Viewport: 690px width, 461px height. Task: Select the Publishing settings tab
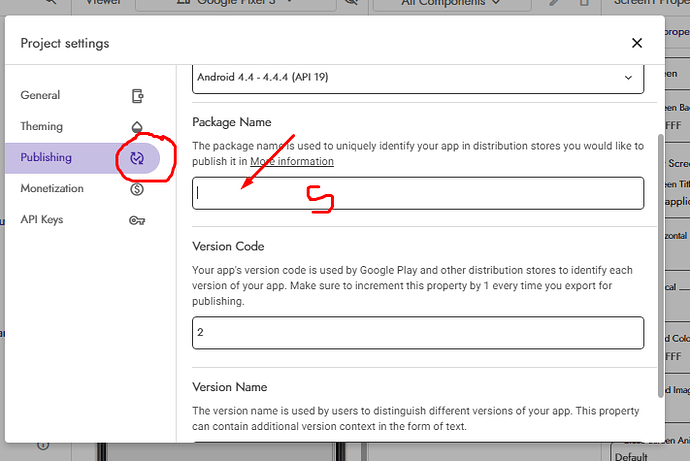[82, 158]
